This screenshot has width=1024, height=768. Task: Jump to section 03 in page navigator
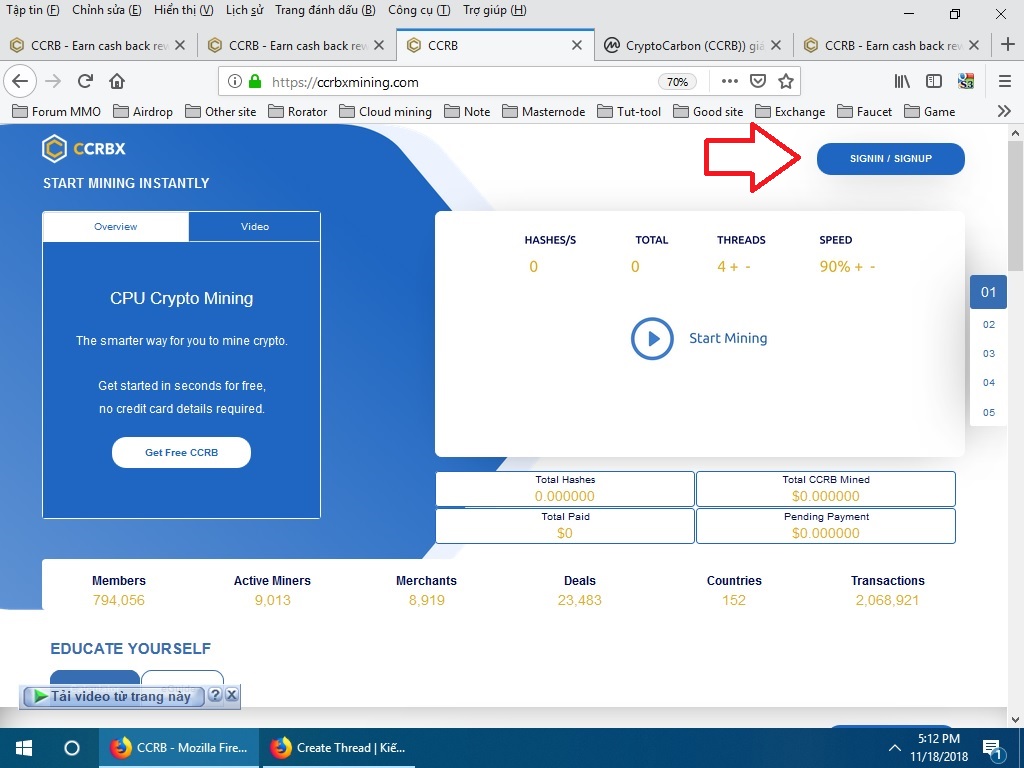[x=989, y=353]
